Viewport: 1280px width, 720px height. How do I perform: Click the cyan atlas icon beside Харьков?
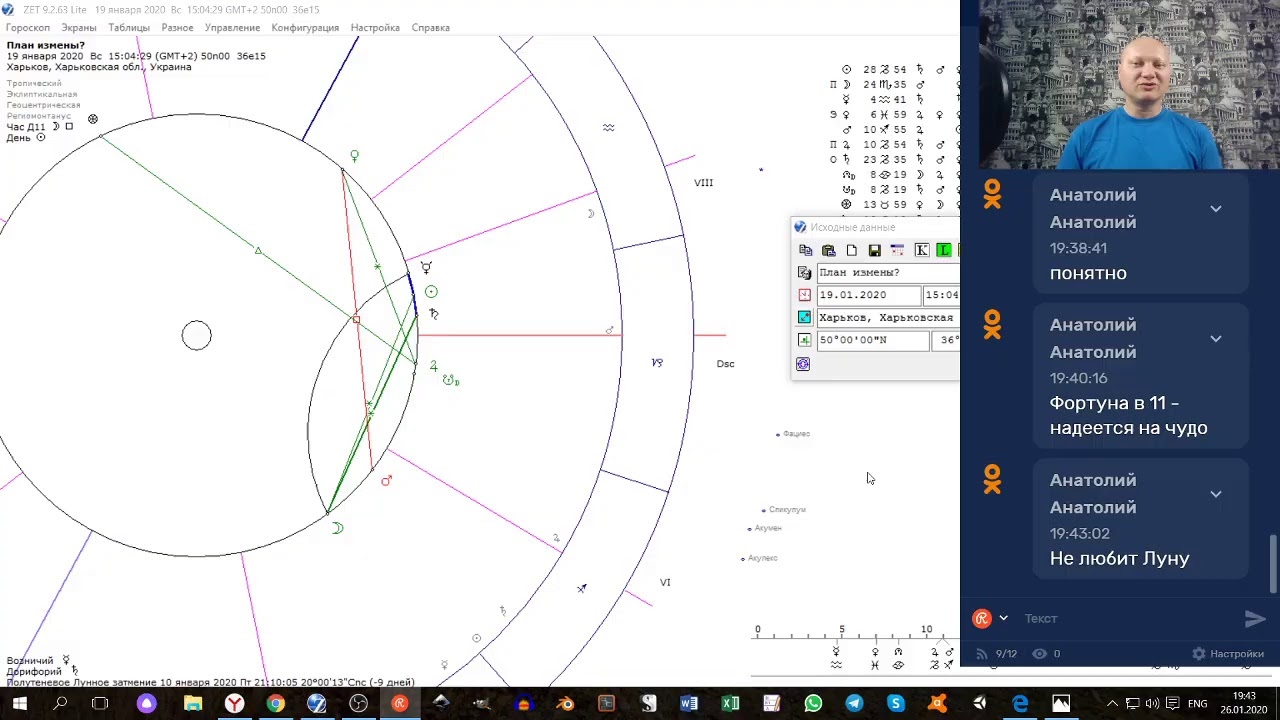pos(805,317)
